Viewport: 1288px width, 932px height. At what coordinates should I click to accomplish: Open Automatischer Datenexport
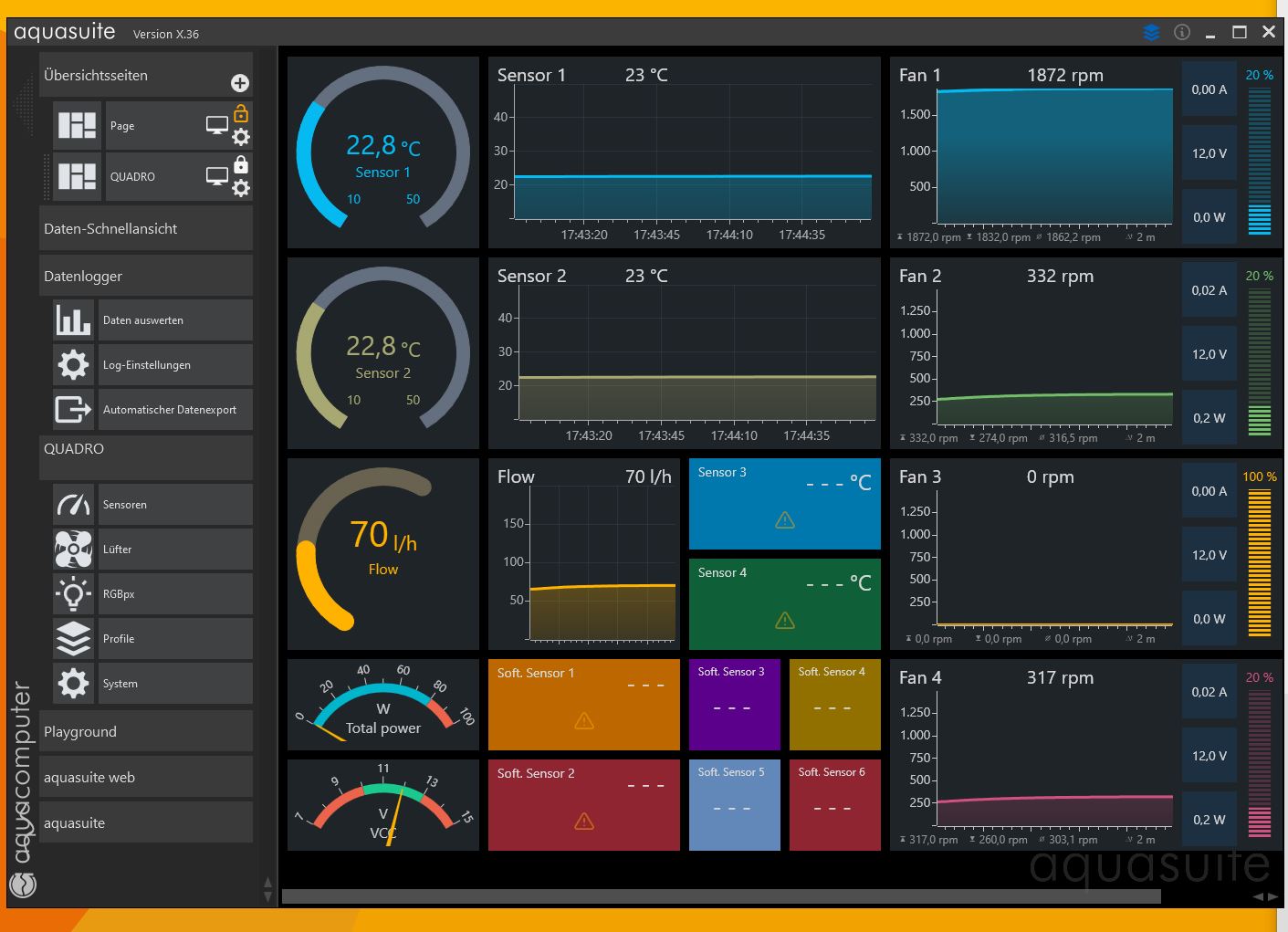(x=175, y=410)
